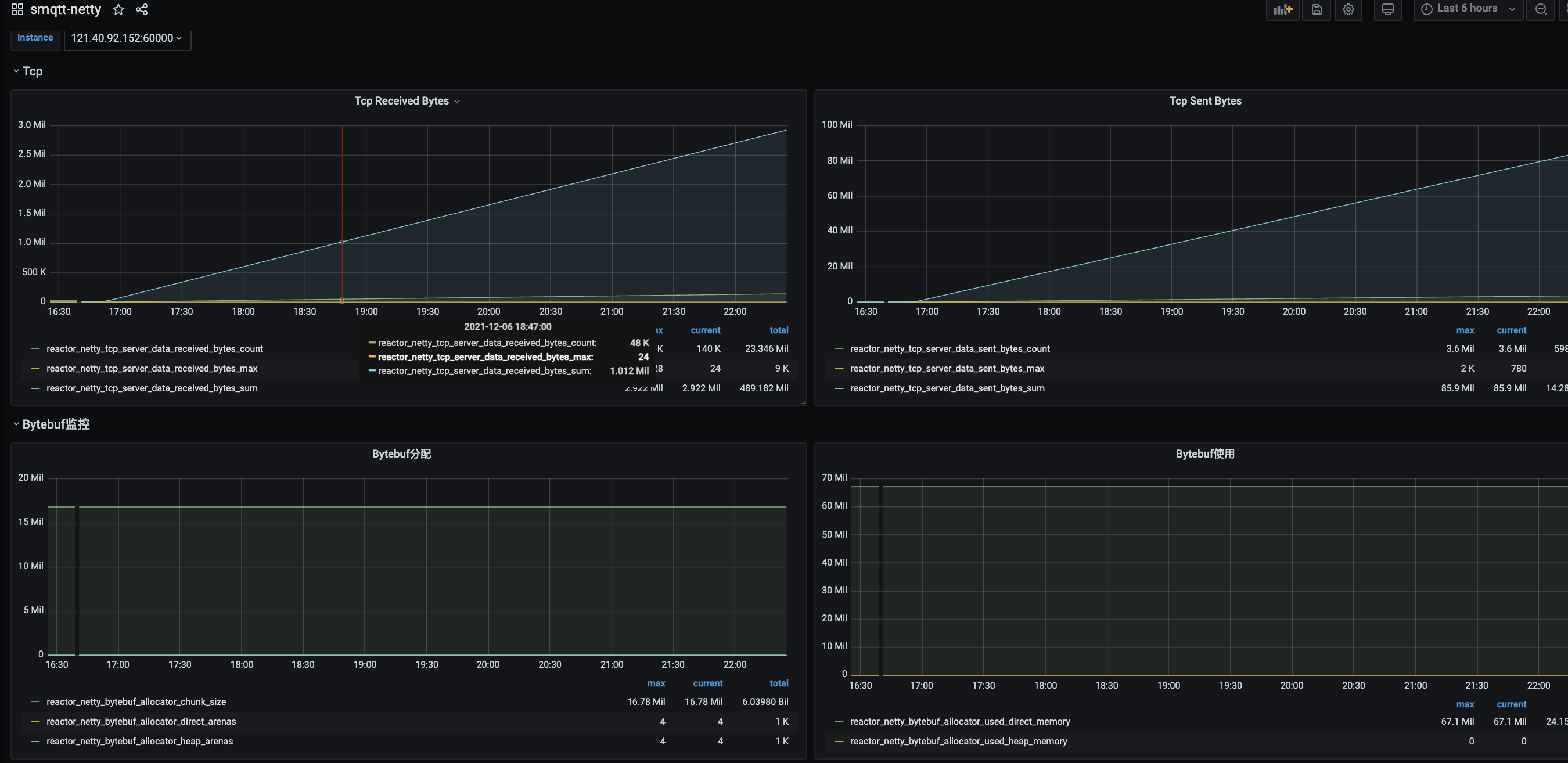Open the Instance 121.40.92.152:60000 dropdown

[127, 38]
